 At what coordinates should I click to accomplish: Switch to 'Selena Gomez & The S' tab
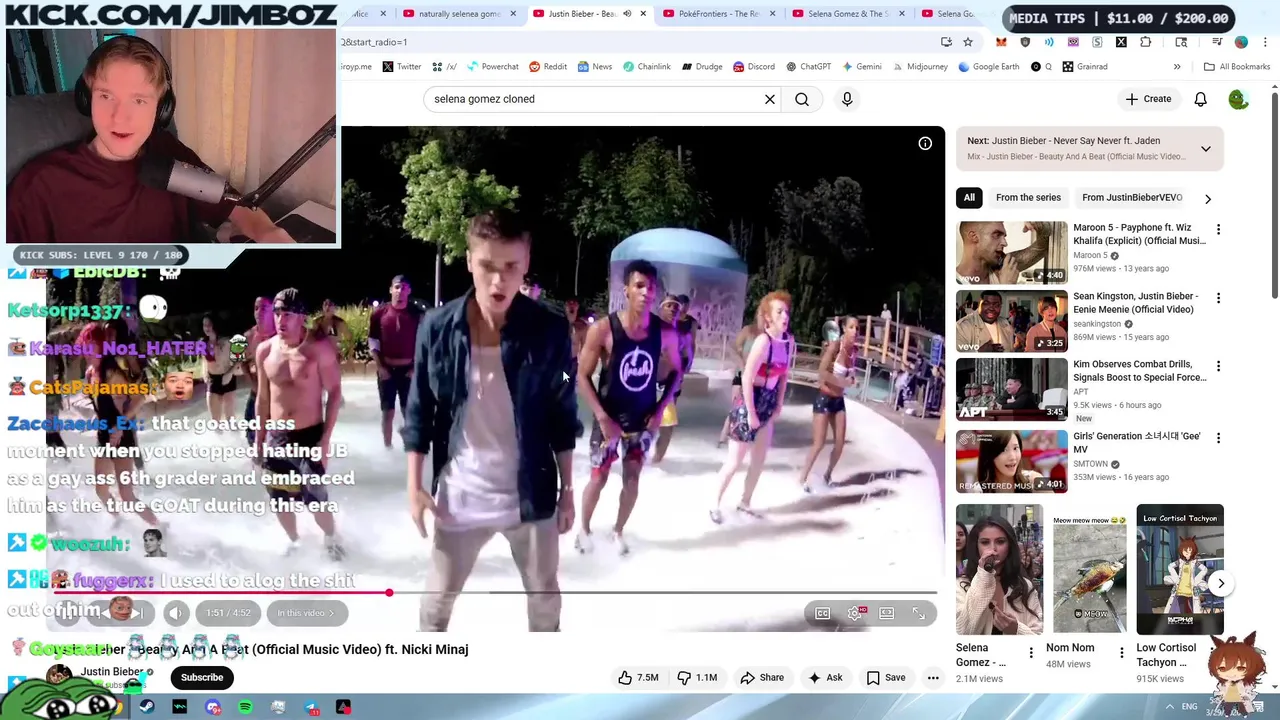[x=847, y=14]
